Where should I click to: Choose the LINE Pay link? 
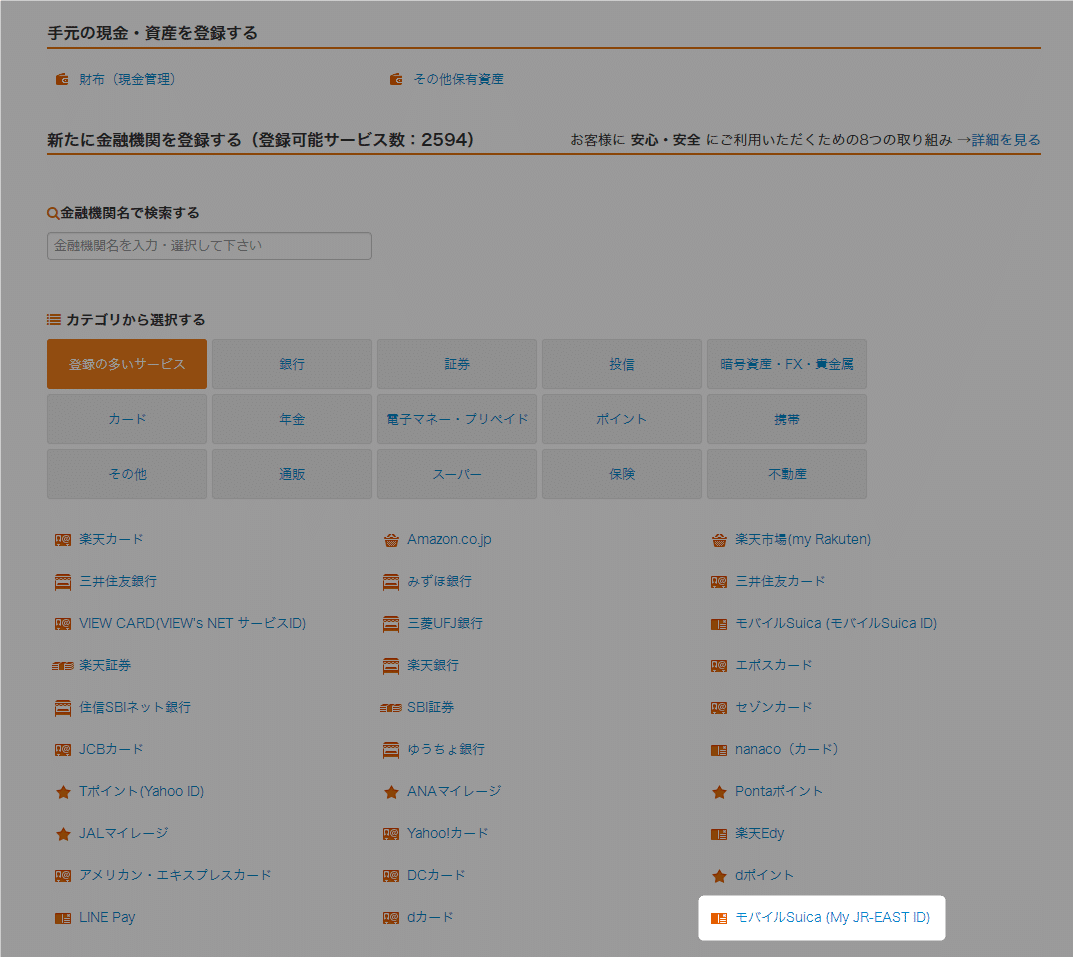point(107,917)
